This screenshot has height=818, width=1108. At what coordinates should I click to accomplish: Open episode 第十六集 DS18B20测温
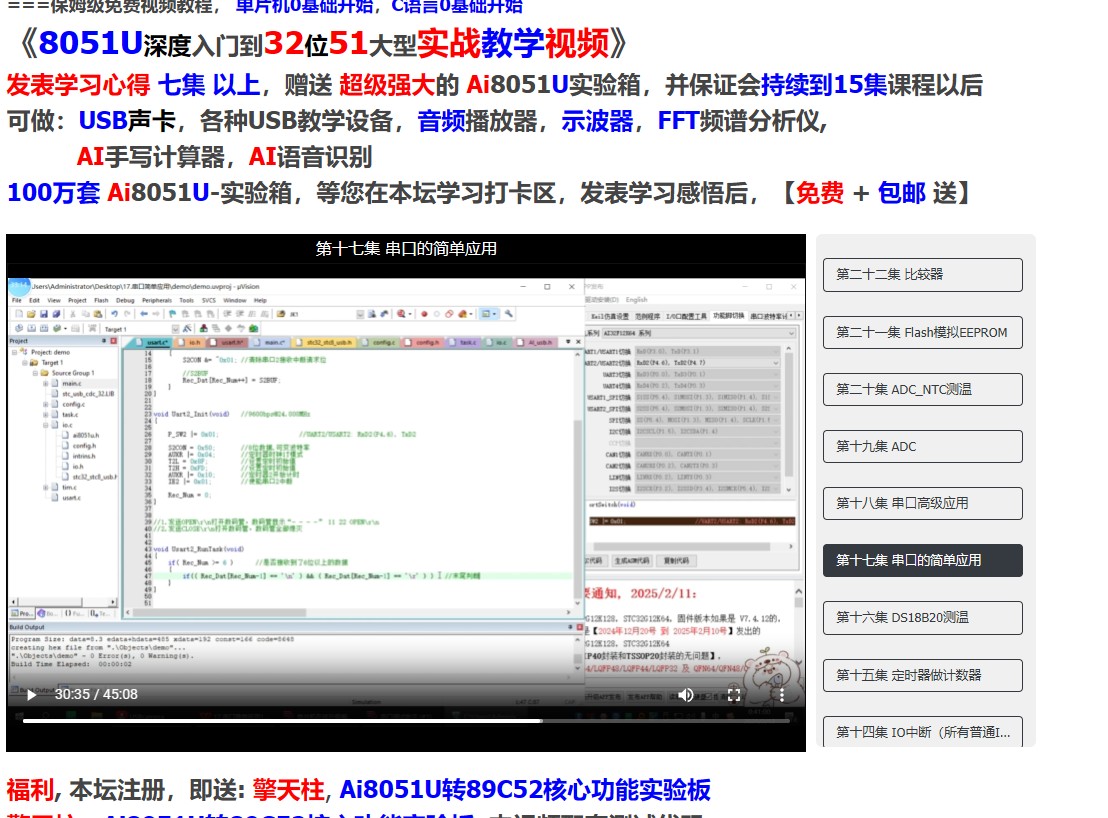click(x=922, y=617)
